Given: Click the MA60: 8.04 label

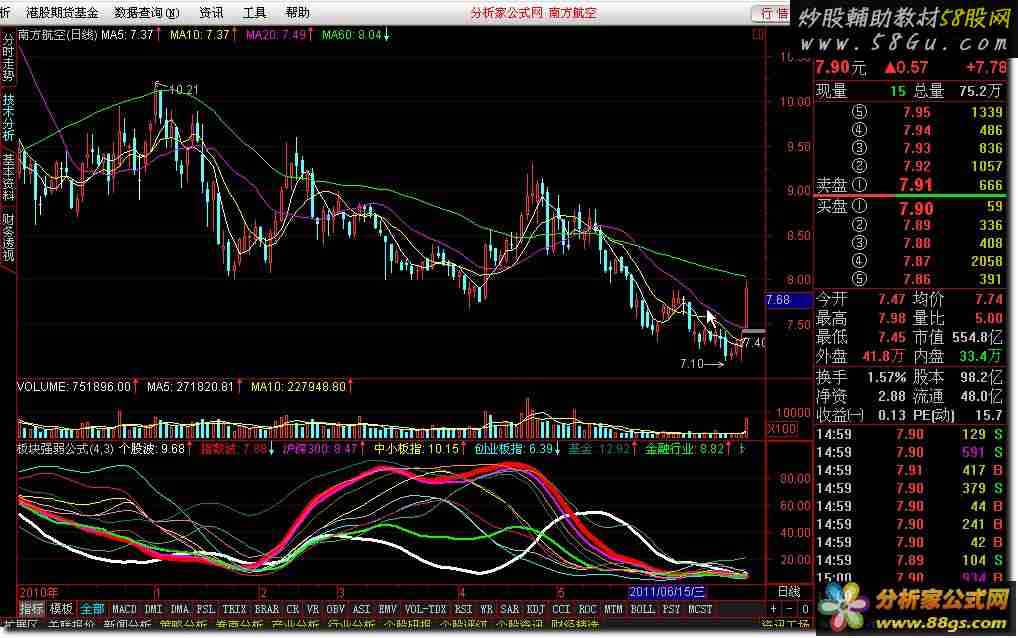Looking at the screenshot, I should click(352, 34).
